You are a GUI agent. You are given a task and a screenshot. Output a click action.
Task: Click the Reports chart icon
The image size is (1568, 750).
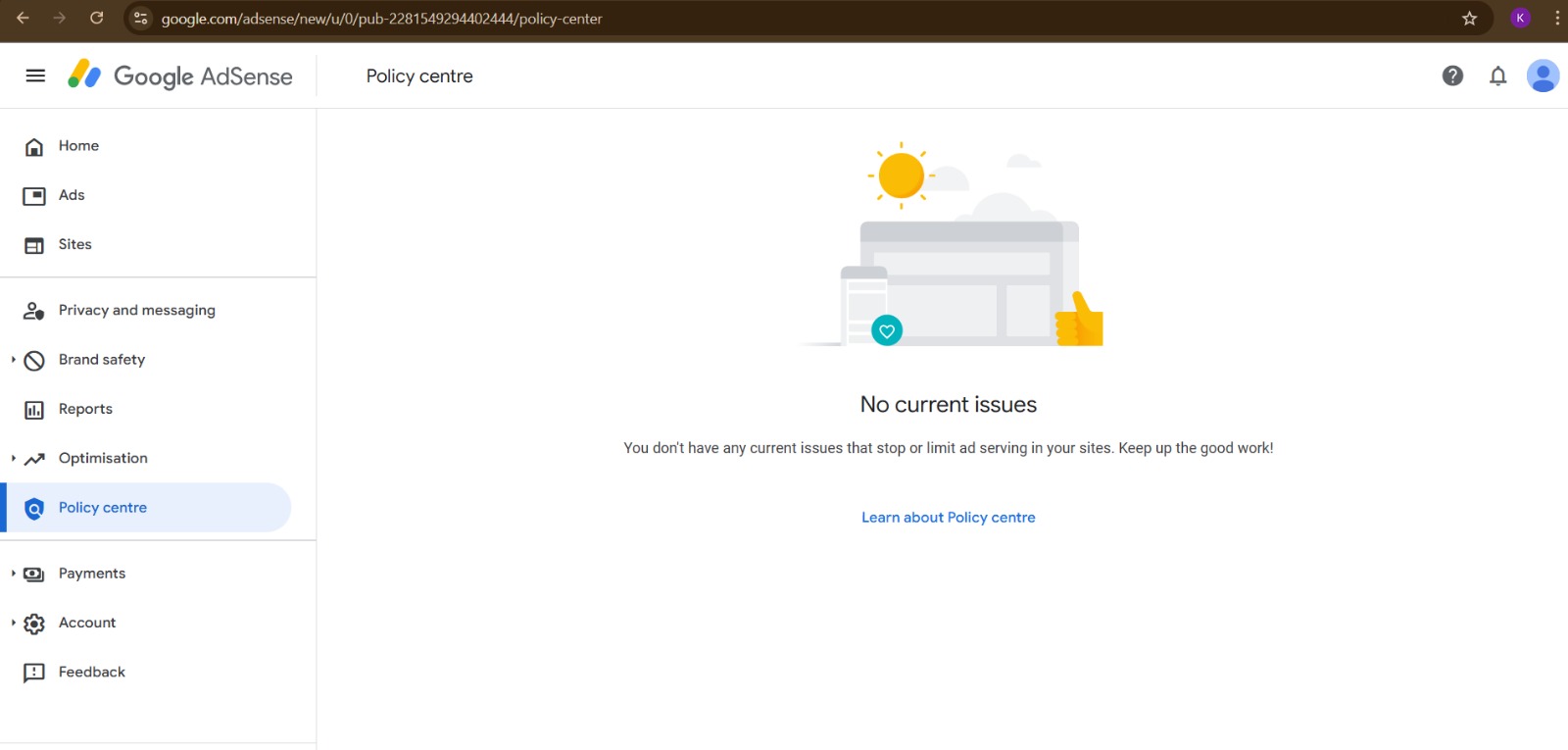coord(34,410)
